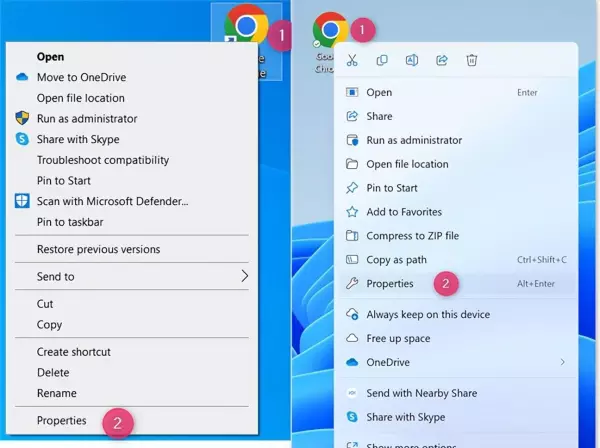Click the Skype icon in the Windows 11 menu
Screen dimensions: 600x448
coord(352,417)
